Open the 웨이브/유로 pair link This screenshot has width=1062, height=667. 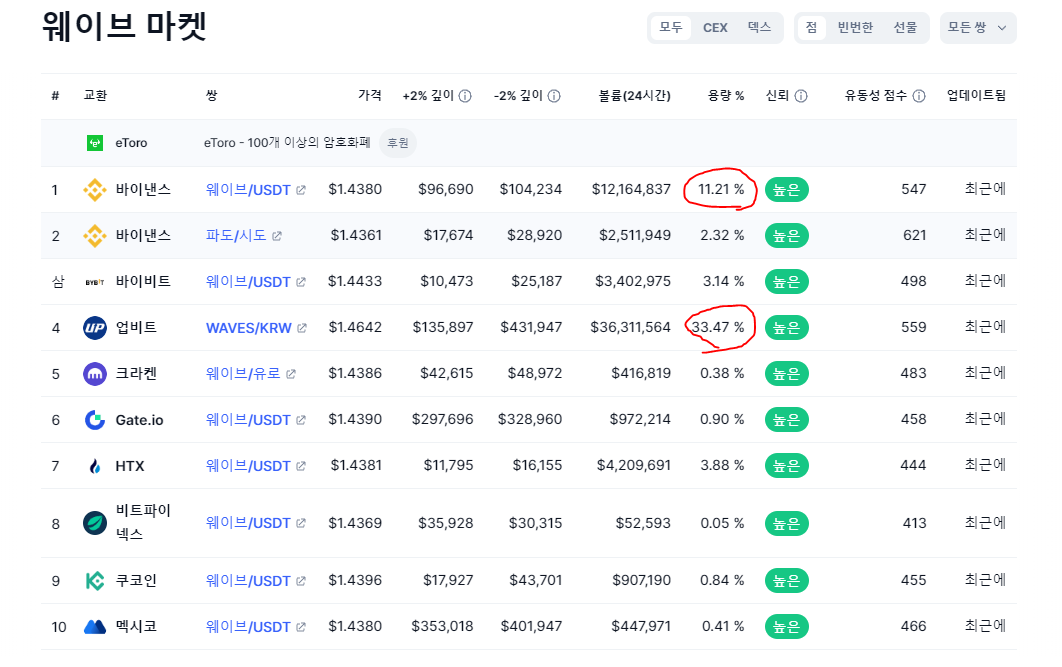(x=243, y=374)
